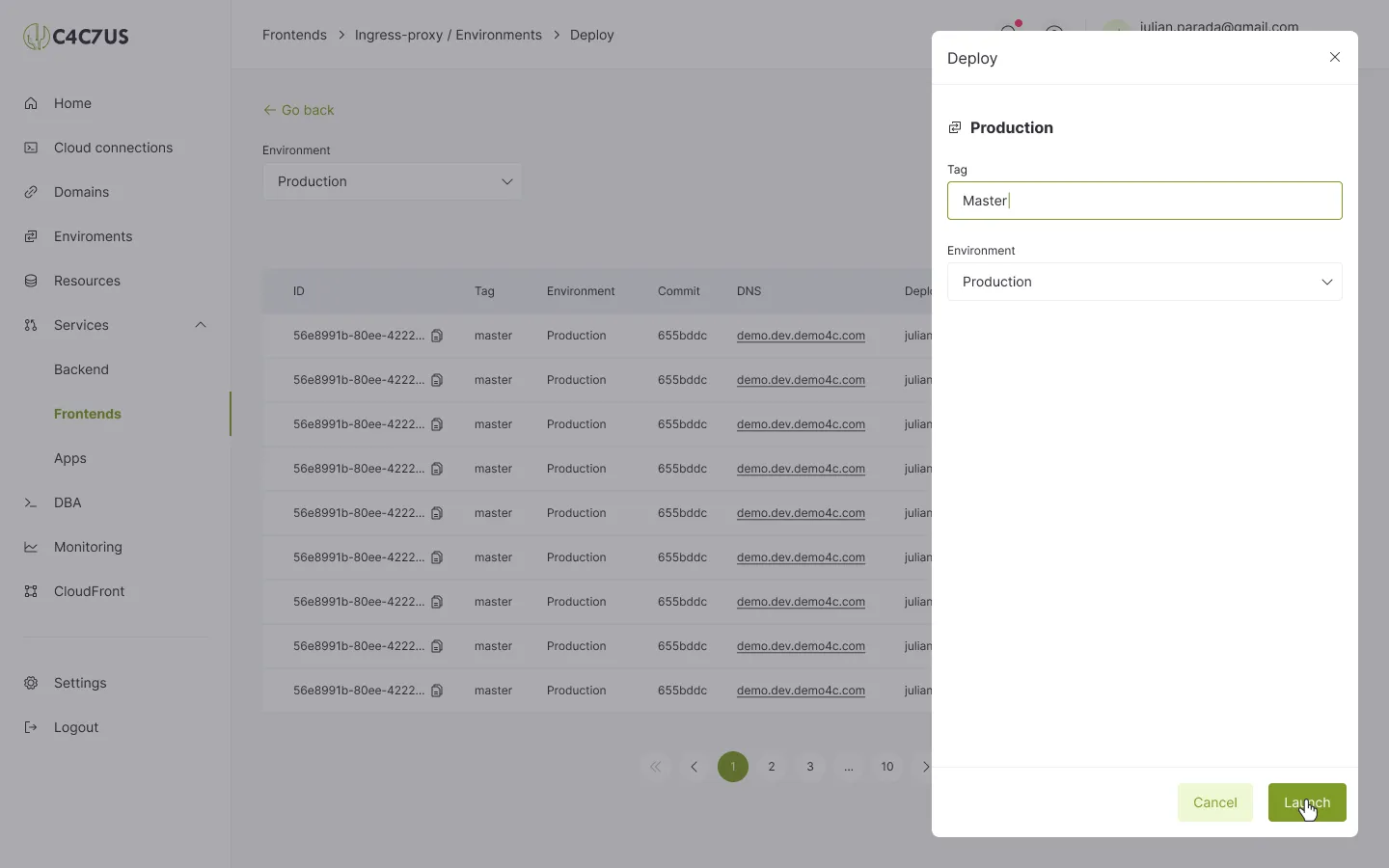Select page 2 in pagination
The height and width of the screenshot is (868, 1389).
coord(772,767)
